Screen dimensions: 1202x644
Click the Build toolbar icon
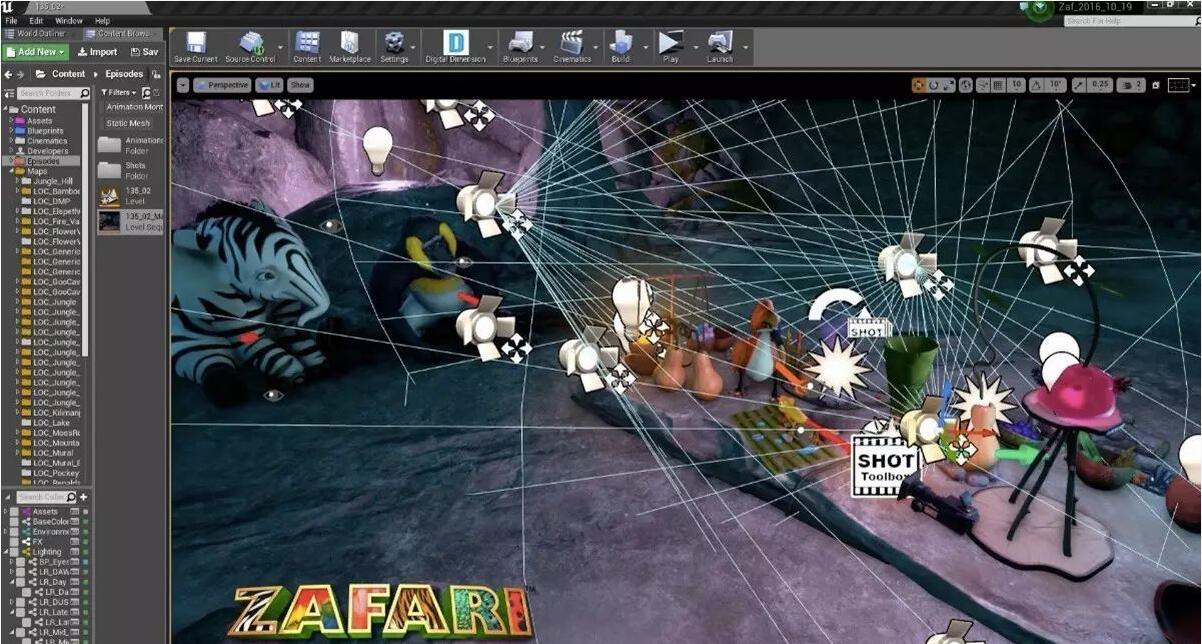pos(621,46)
